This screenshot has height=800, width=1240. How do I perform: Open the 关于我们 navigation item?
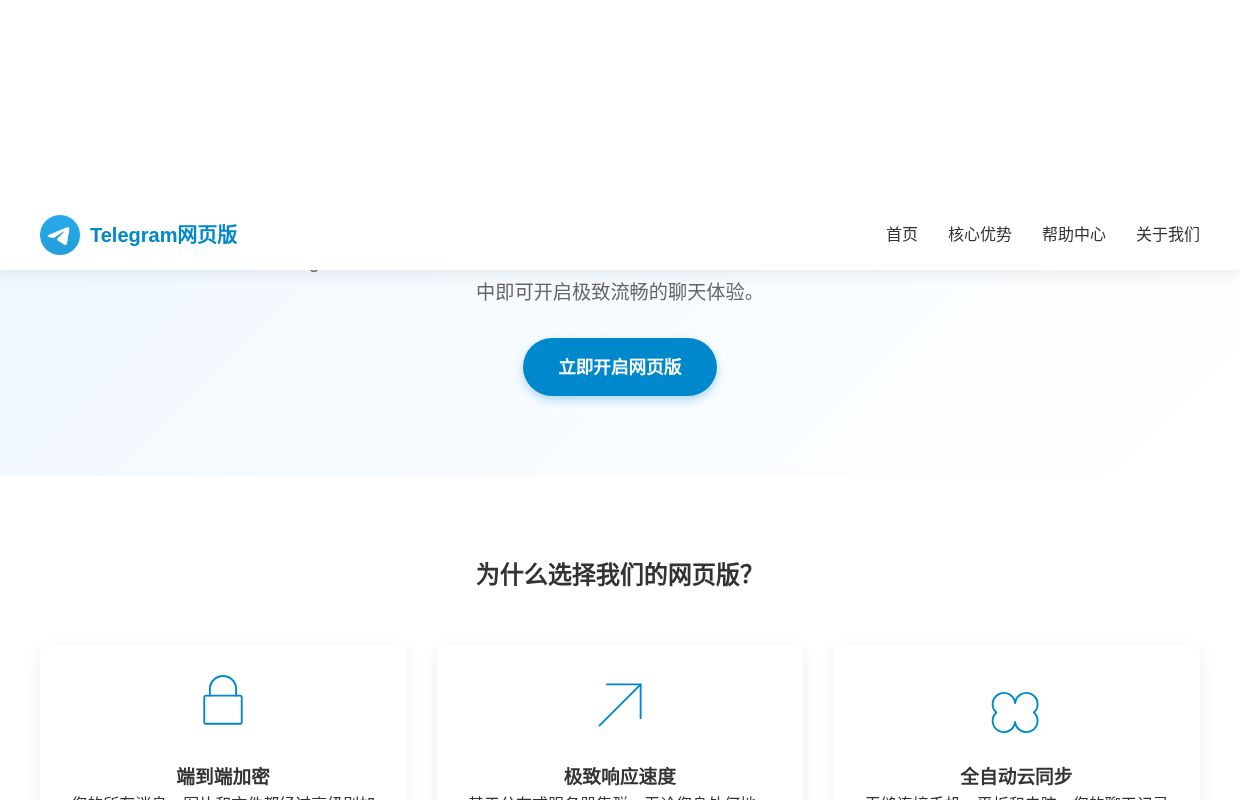(1167, 234)
